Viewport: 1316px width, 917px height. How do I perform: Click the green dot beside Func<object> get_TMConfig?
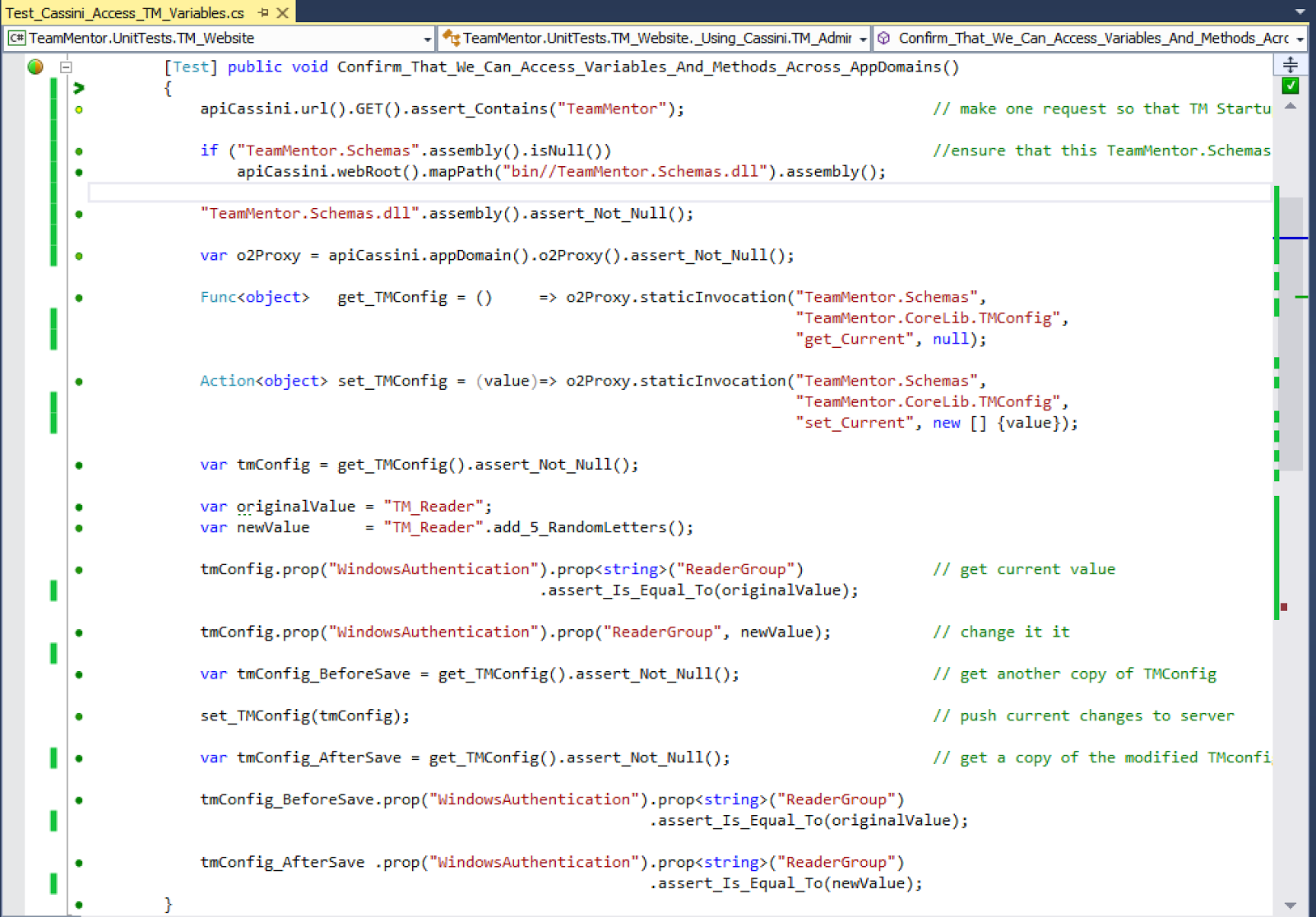pyautogui.click(x=79, y=298)
